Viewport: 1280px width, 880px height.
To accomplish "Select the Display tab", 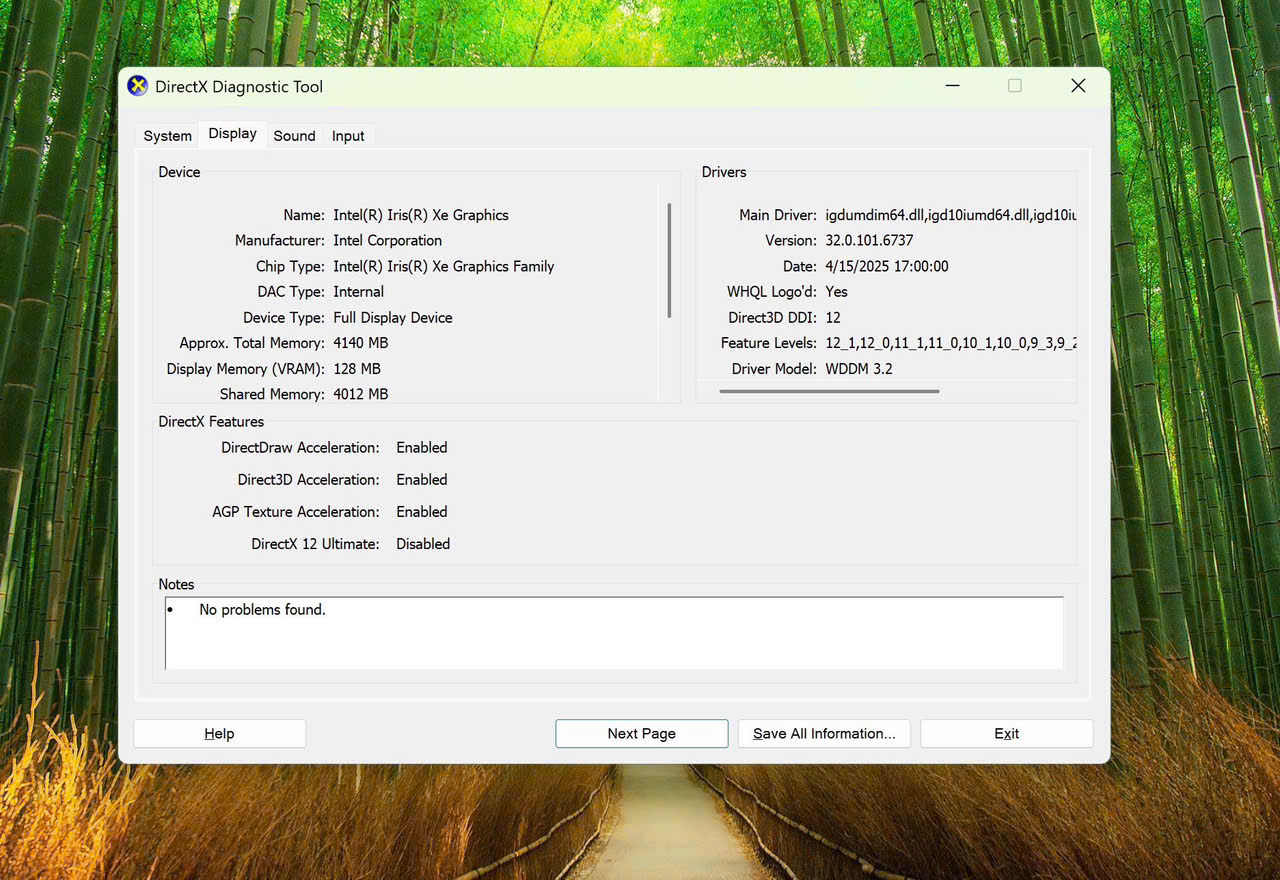I will pos(232,134).
